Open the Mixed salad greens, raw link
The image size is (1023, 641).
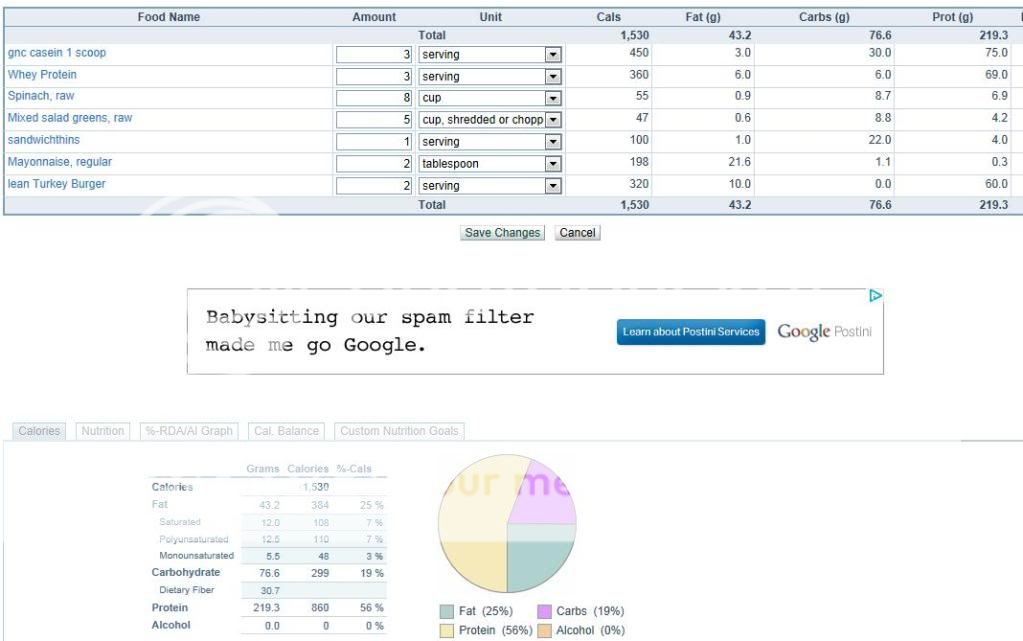pos(70,118)
